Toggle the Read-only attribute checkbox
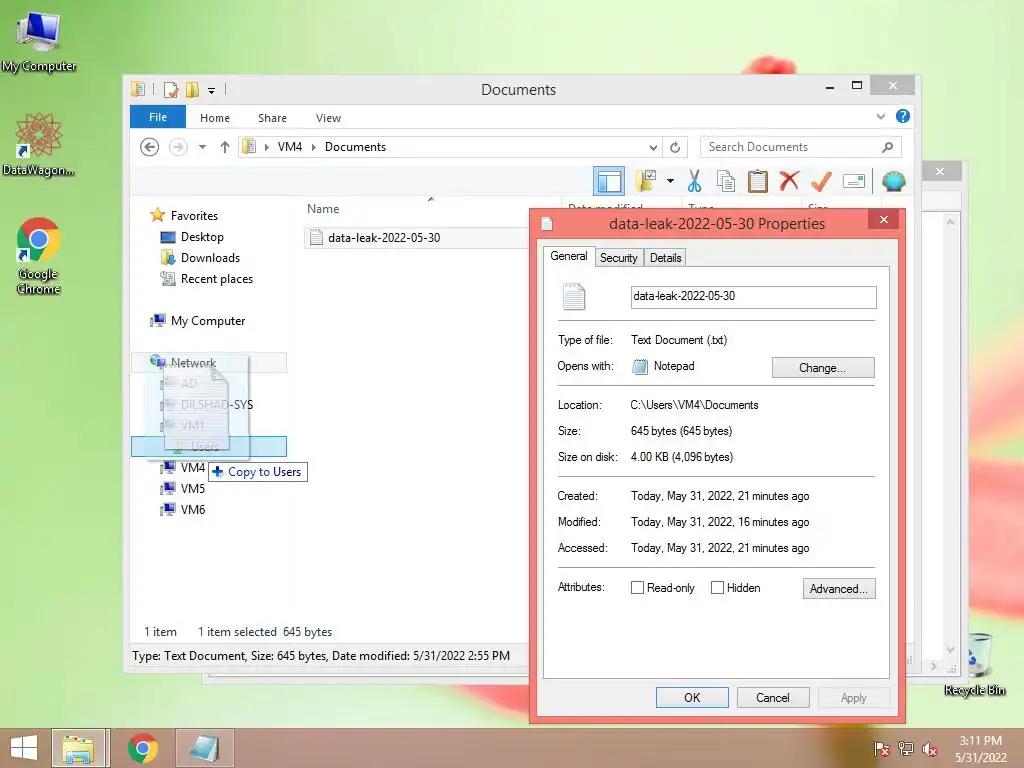Image resolution: width=1024 pixels, height=768 pixels. [637, 588]
